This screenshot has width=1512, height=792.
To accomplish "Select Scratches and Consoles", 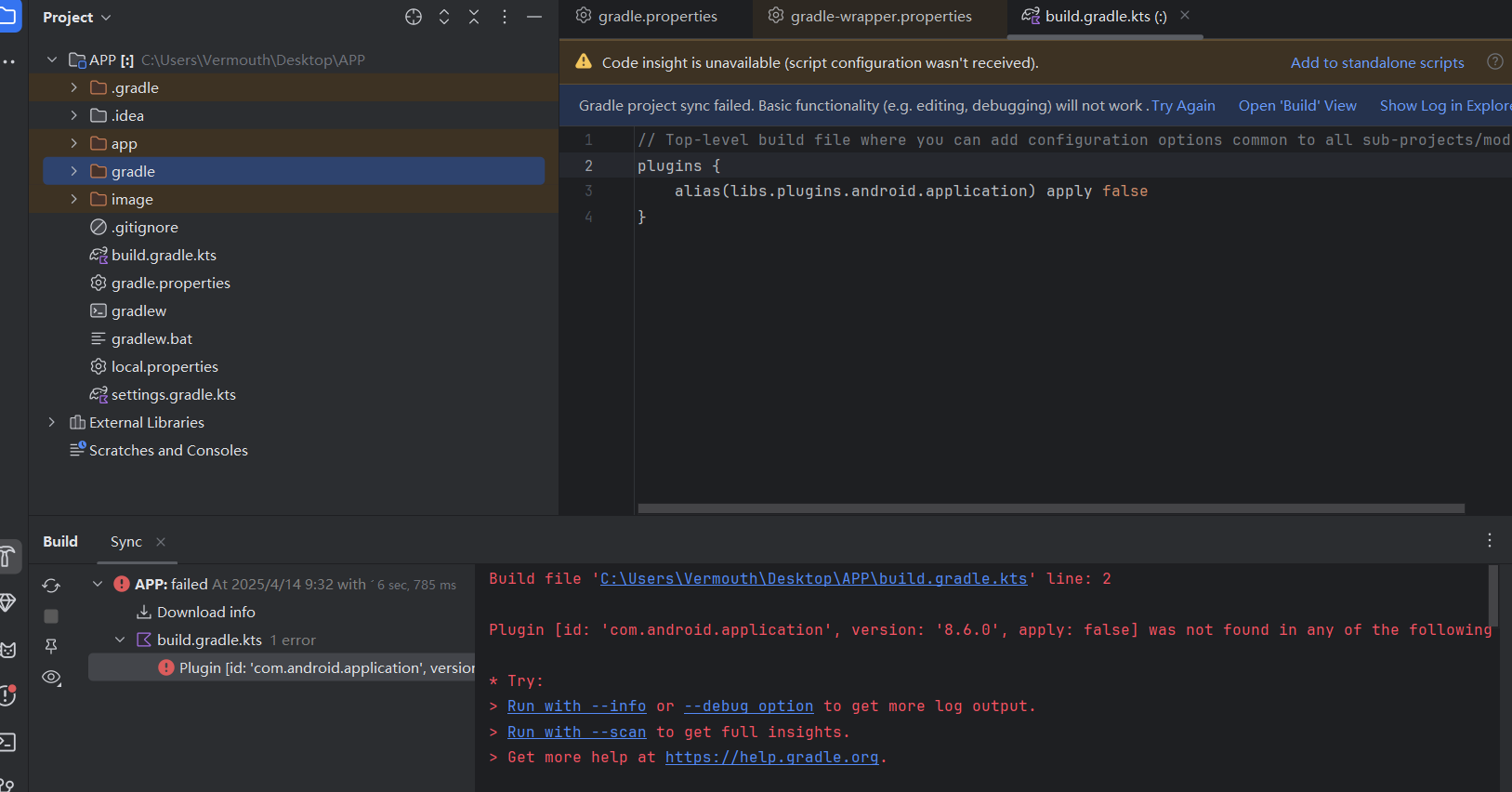I will [x=159, y=450].
